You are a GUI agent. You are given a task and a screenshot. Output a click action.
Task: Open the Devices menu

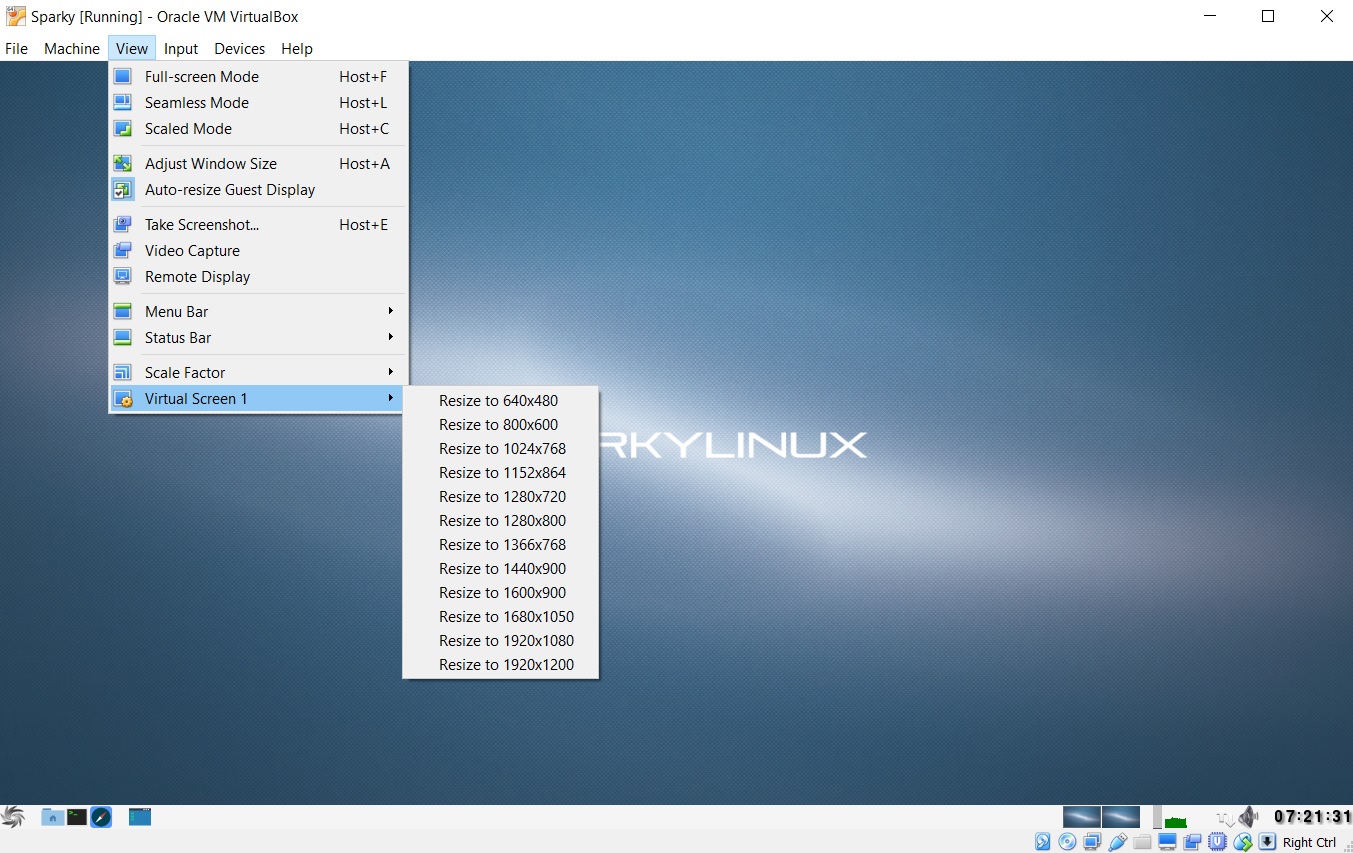240,48
